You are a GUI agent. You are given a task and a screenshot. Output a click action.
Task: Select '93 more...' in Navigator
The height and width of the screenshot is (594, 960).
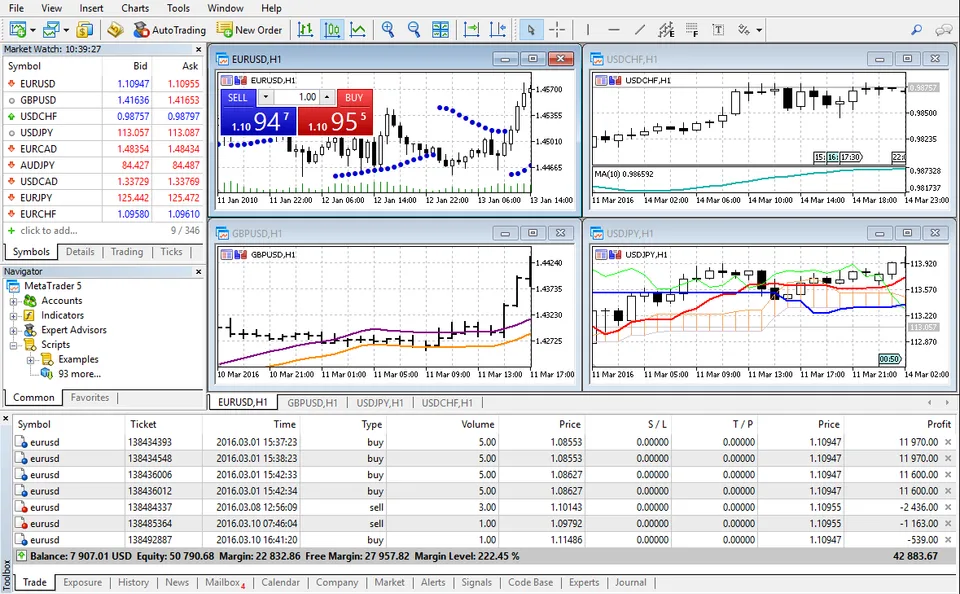tap(80, 374)
